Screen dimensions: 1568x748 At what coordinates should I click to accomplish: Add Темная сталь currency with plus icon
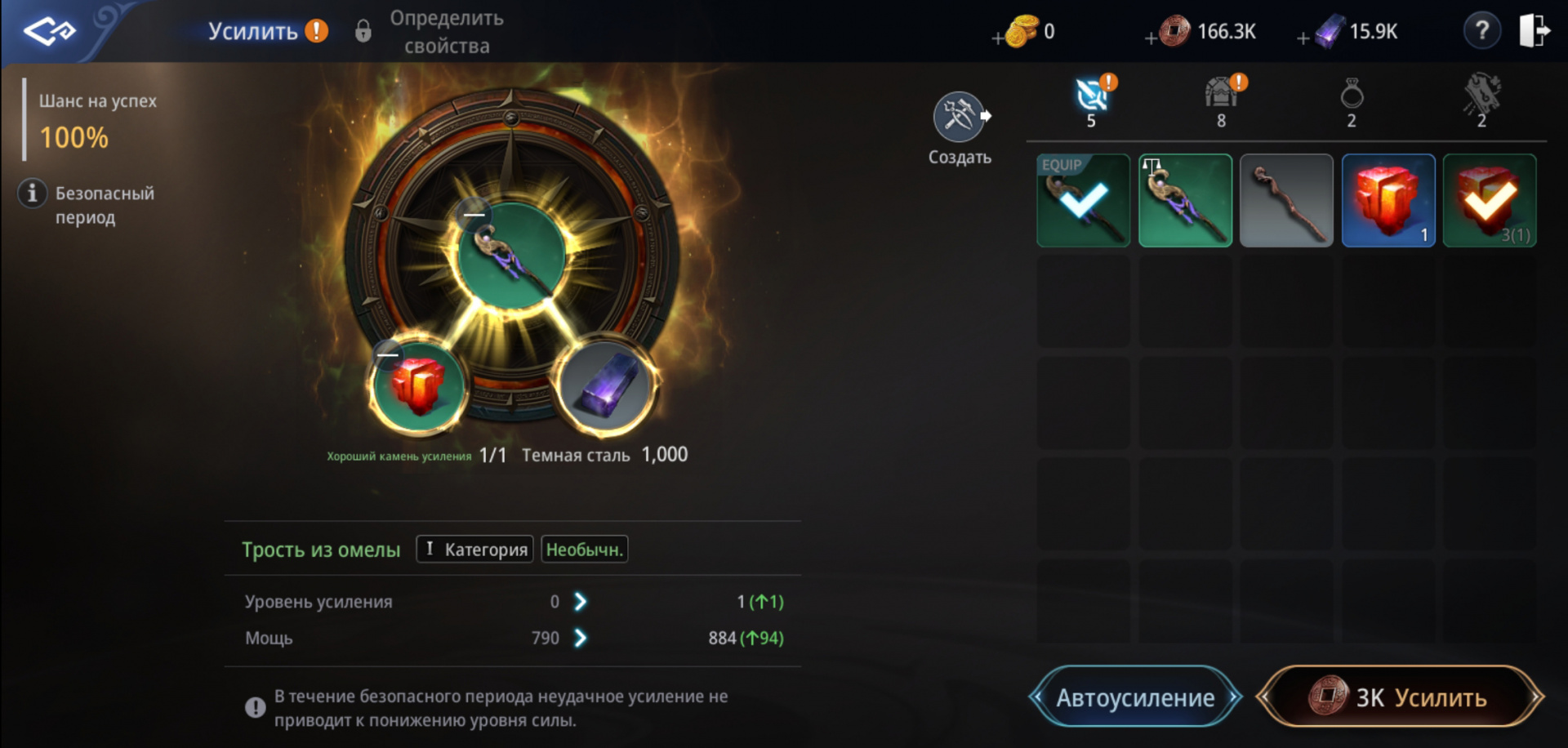pyautogui.click(x=1303, y=38)
